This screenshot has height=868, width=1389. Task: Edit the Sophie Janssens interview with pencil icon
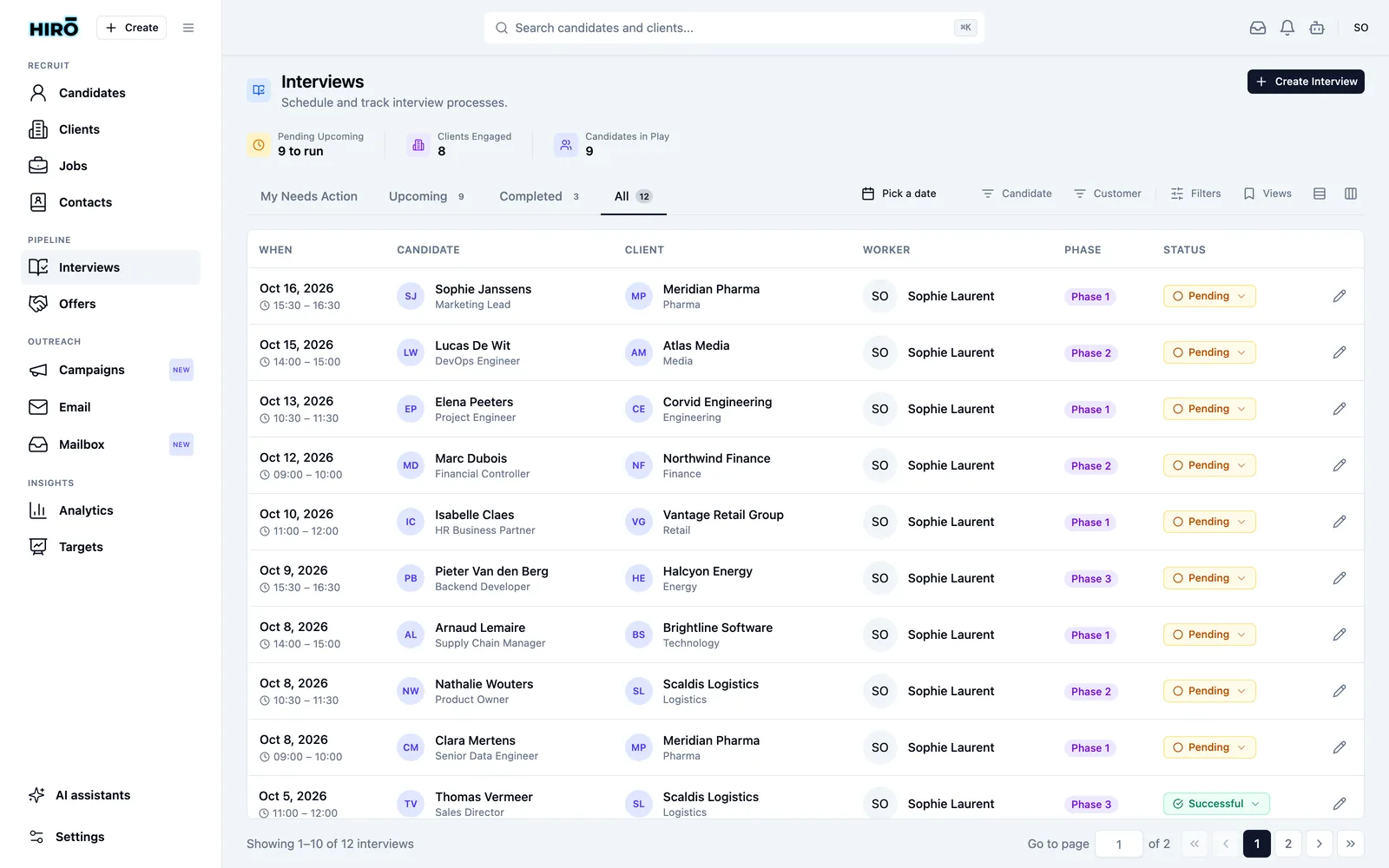(x=1340, y=296)
